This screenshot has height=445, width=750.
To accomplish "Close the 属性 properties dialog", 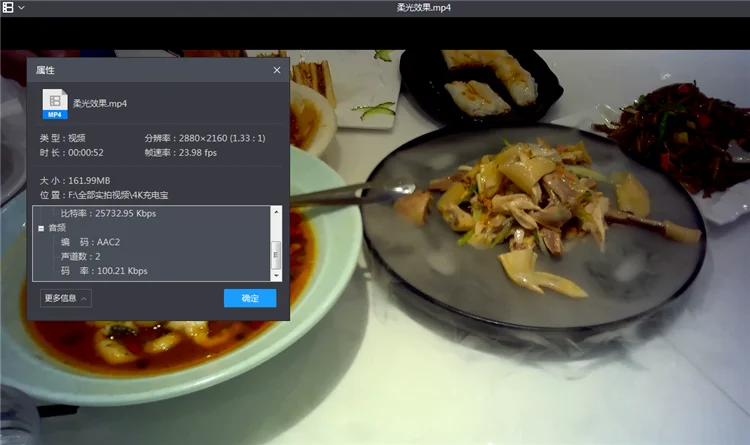I will tap(277, 70).
